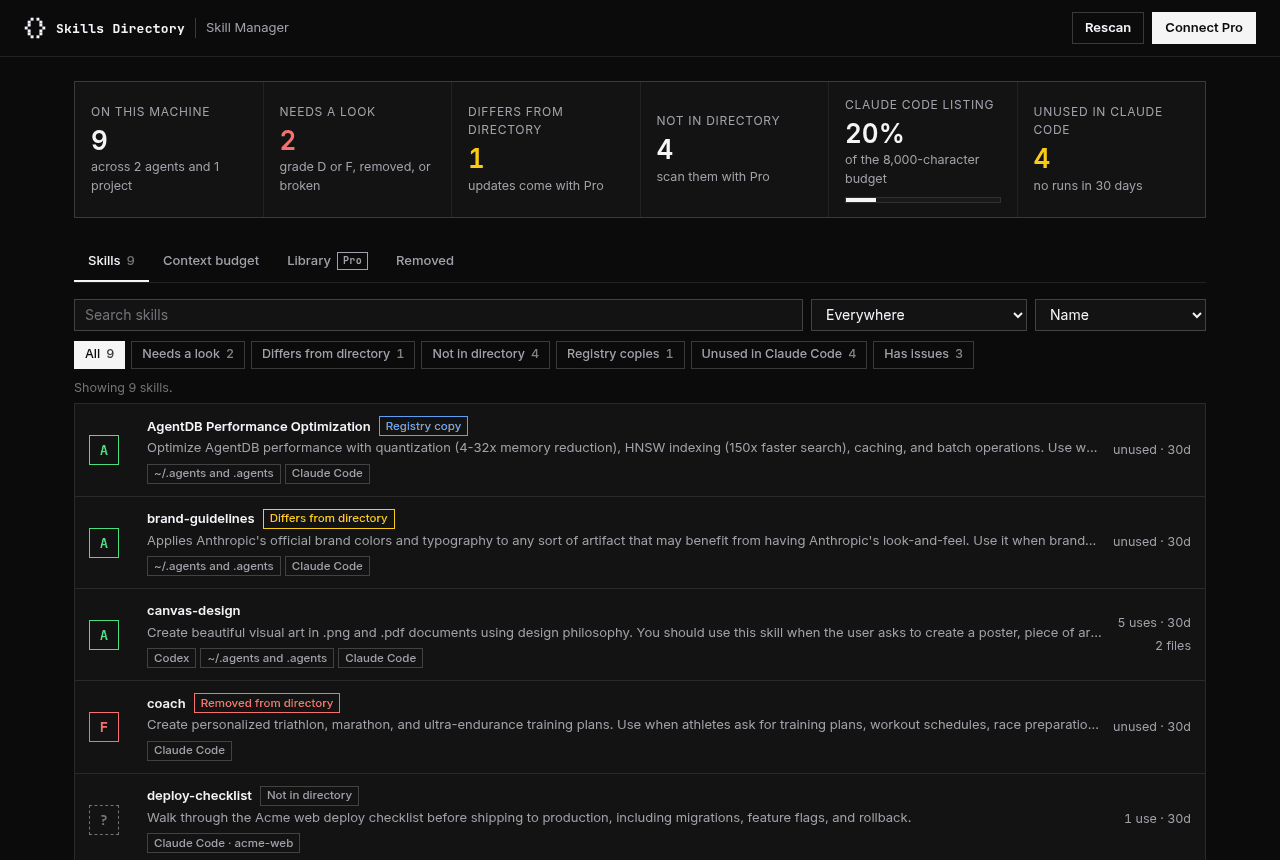Filter by Differs from directory chip
The width and height of the screenshot is (1280, 860).
pyautogui.click(x=333, y=354)
